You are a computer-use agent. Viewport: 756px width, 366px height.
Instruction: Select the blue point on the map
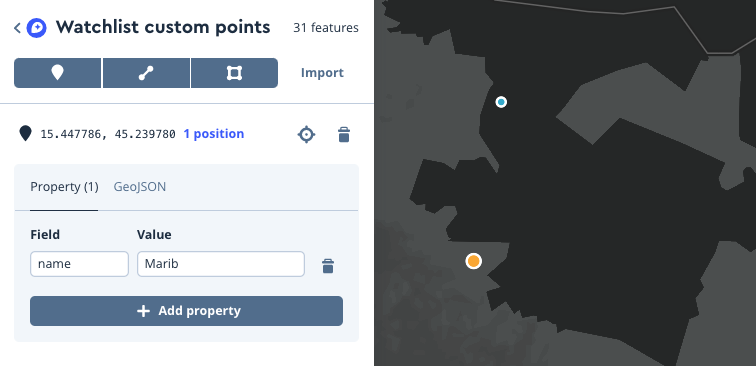[501, 102]
